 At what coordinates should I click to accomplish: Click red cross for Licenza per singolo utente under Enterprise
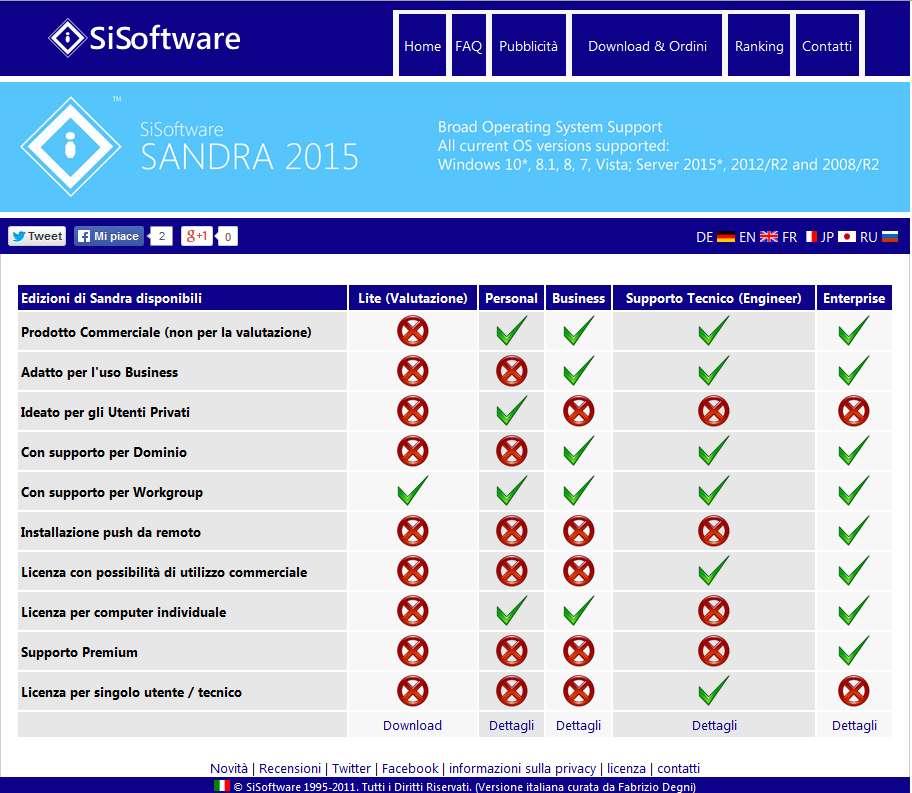click(854, 691)
